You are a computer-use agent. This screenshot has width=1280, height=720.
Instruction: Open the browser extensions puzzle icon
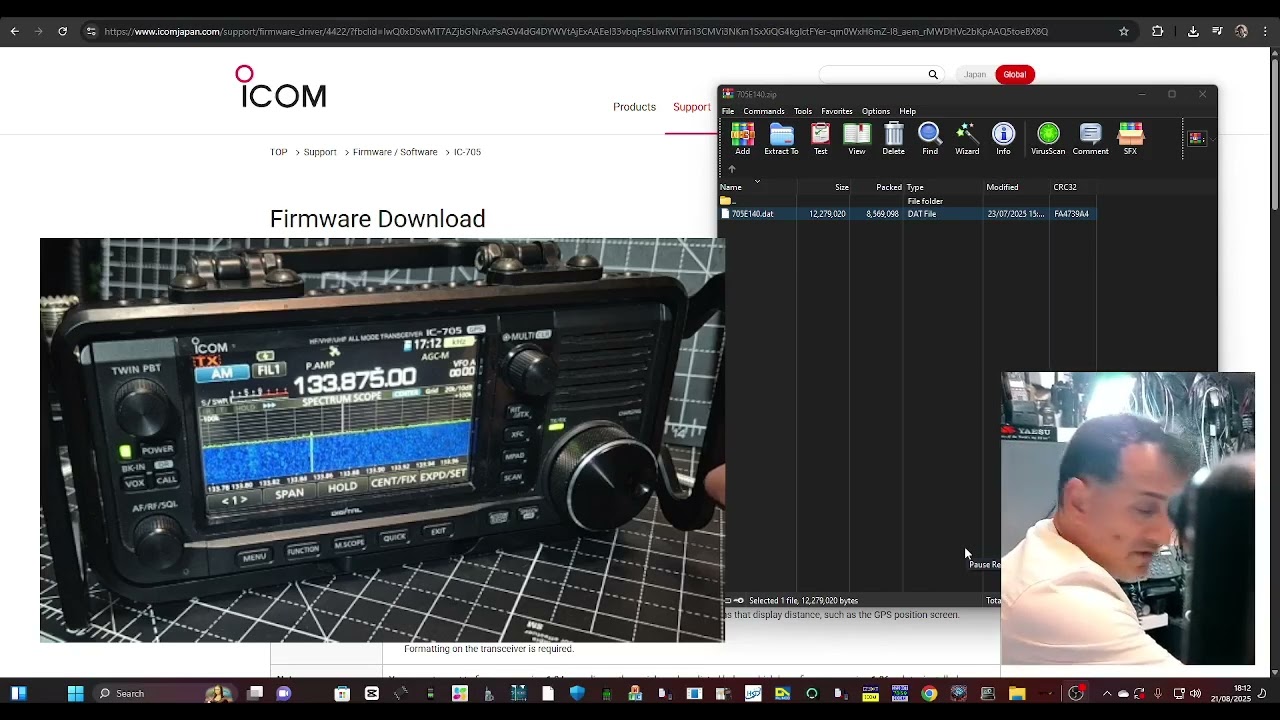point(1158,32)
